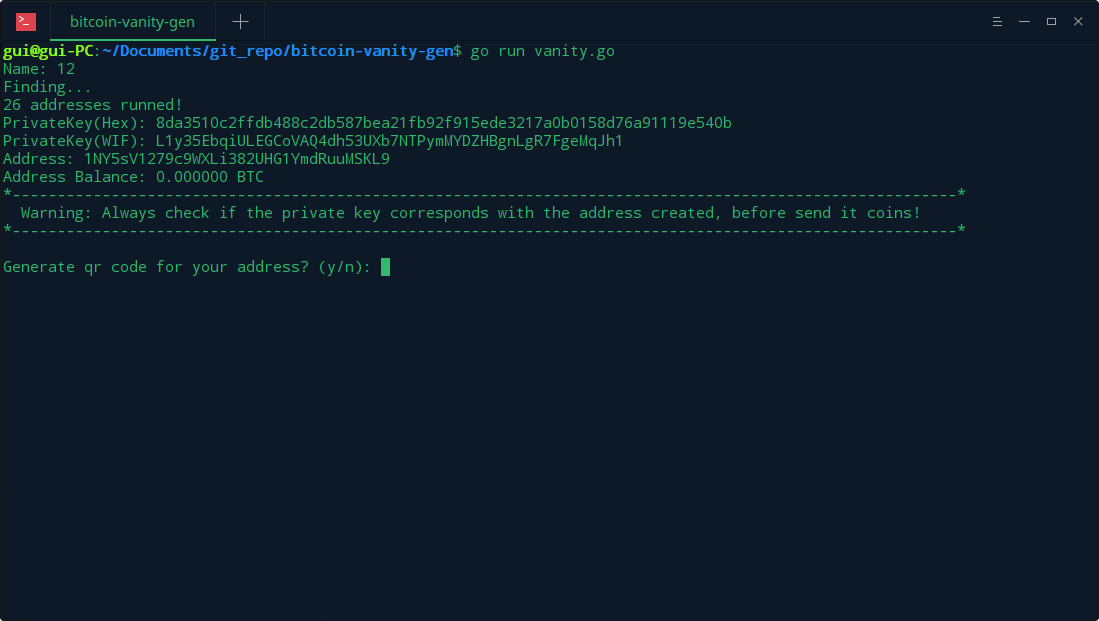This screenshot has width=1099, height=621.
Task: Click the '26 addresses runned!' line
Action: pyautogui.click(x=93, y=105)
